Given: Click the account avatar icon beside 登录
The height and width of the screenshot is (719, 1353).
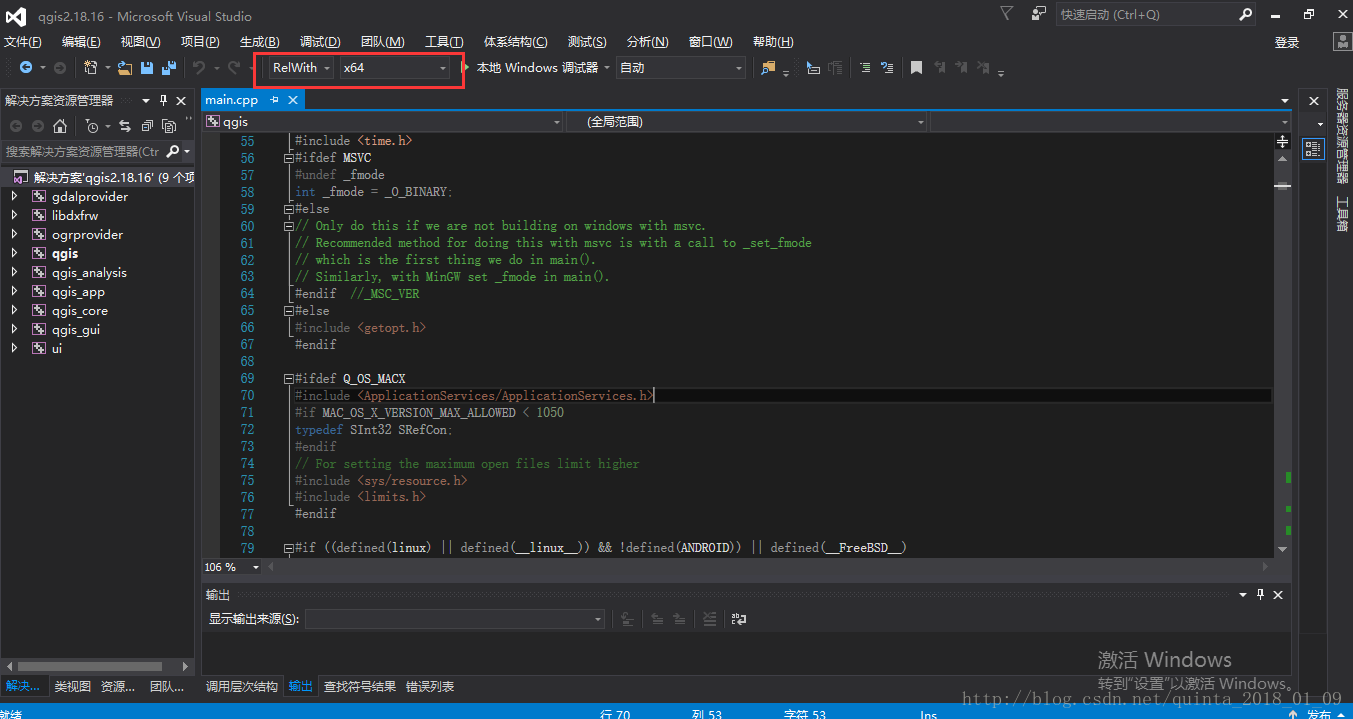Looking at the screenshot, I should point(1342,41).
